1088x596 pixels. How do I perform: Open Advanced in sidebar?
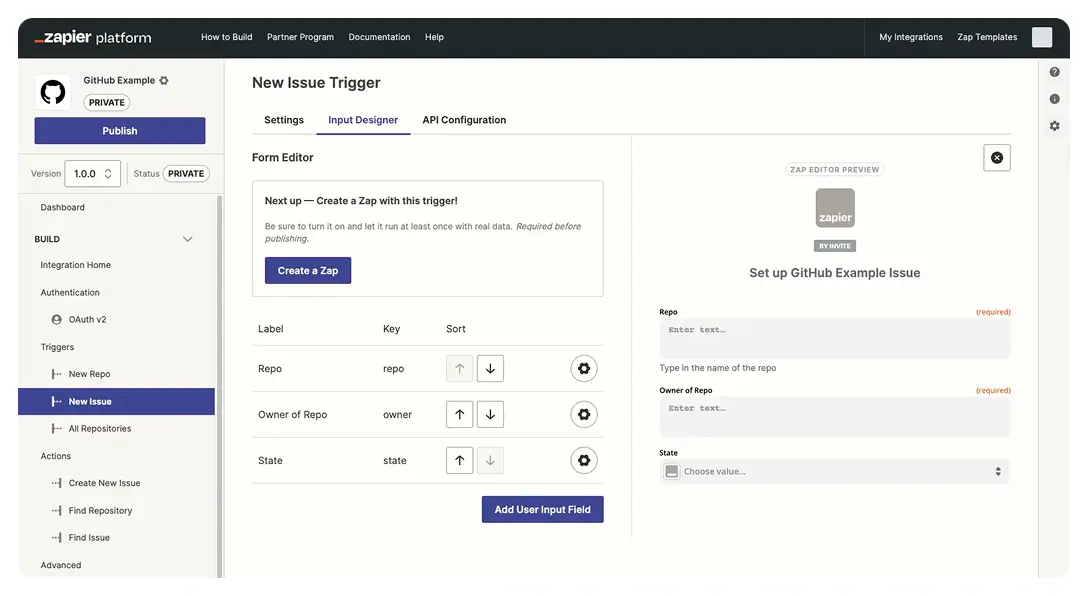[x=61, y=565]
